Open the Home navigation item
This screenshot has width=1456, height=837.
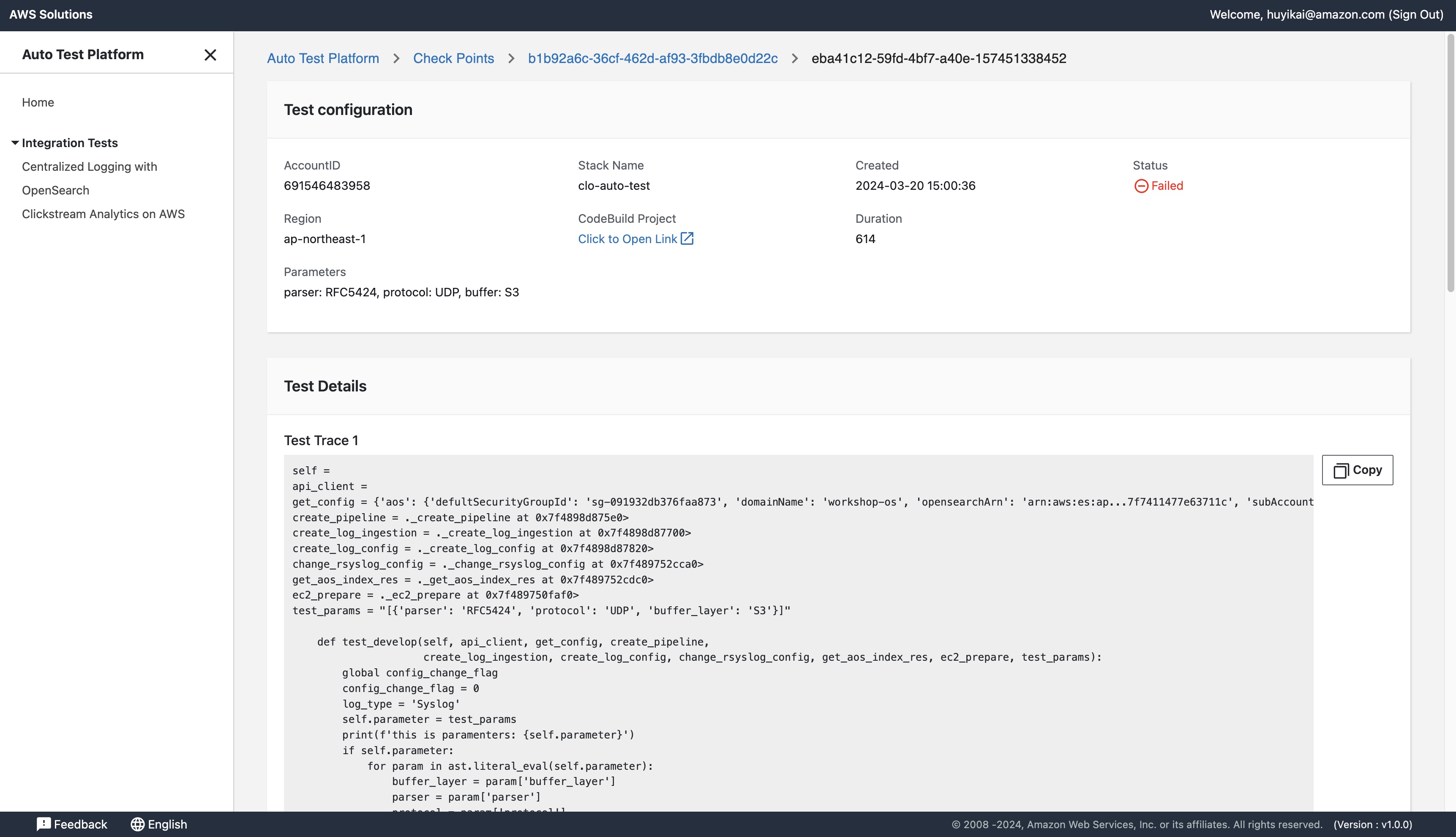click(x=38, y=102)
